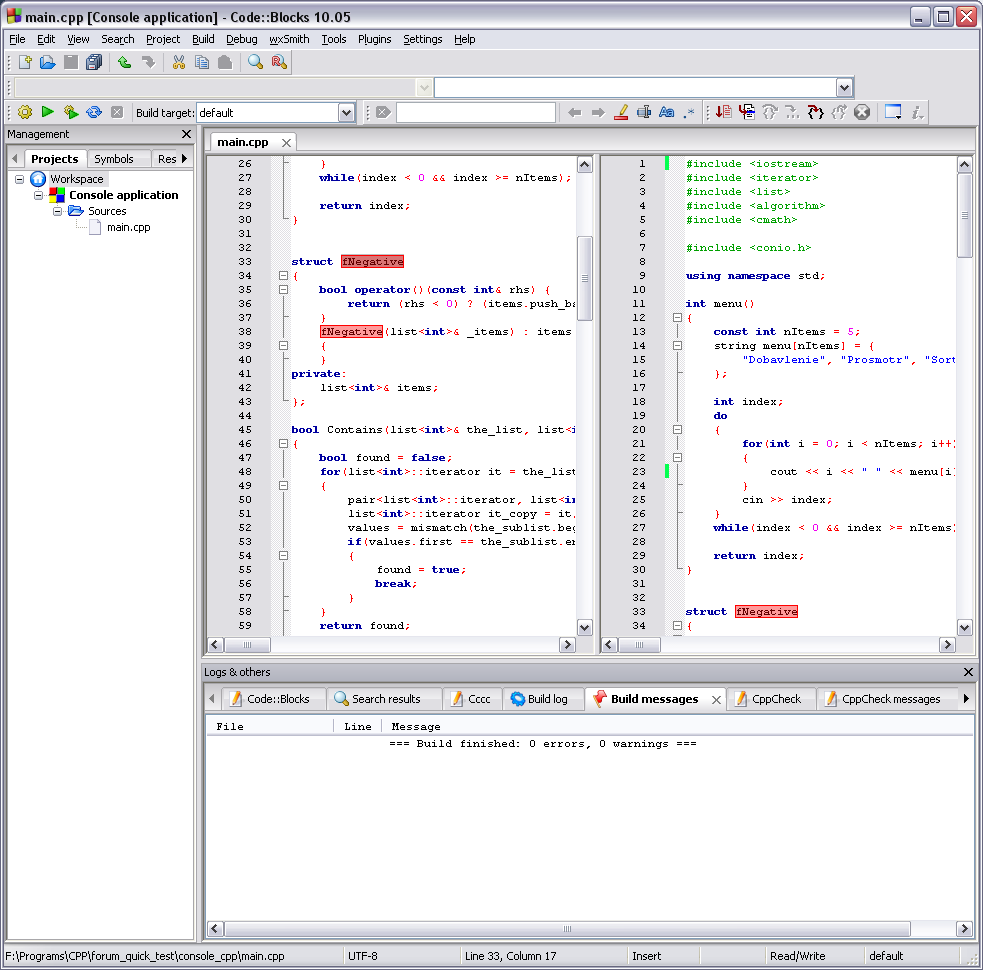Collapse the Workspace tree node
The width and height of the screenshot is (983, 970).
click(x=20, y=179)
